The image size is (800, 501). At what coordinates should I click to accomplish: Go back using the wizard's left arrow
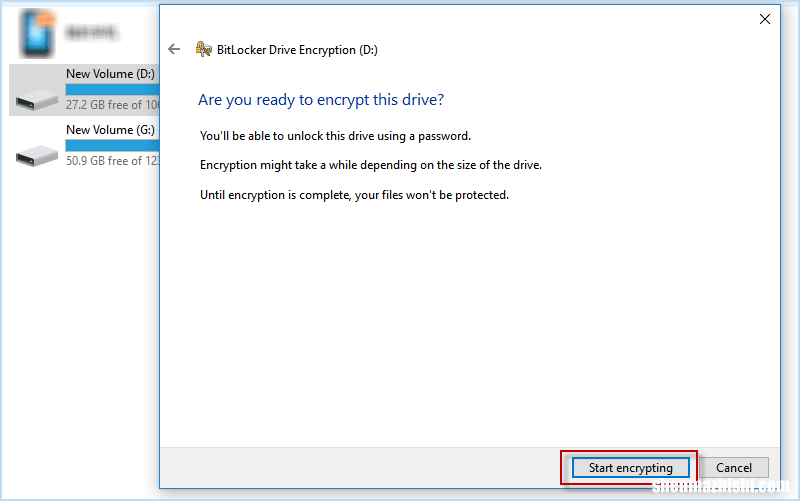174,49
